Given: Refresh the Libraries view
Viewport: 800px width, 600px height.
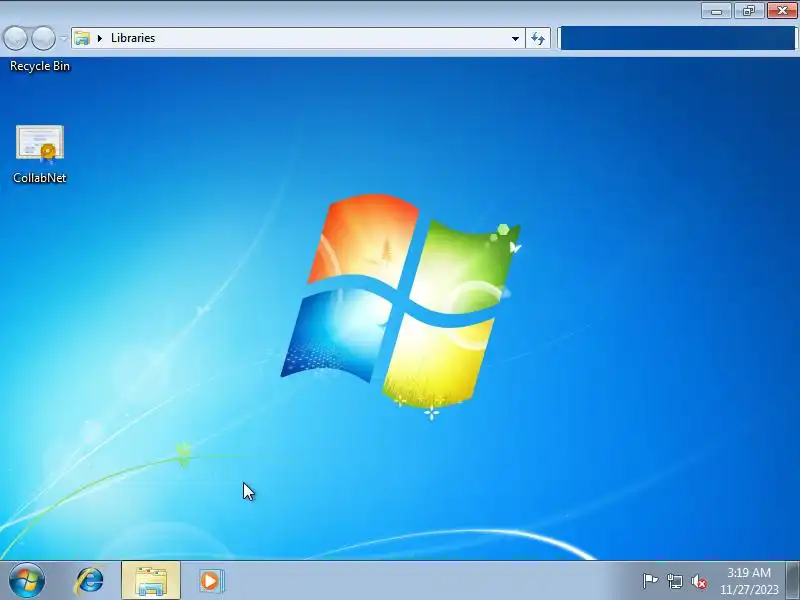Looking at the screenshot, I should [538, 38].
